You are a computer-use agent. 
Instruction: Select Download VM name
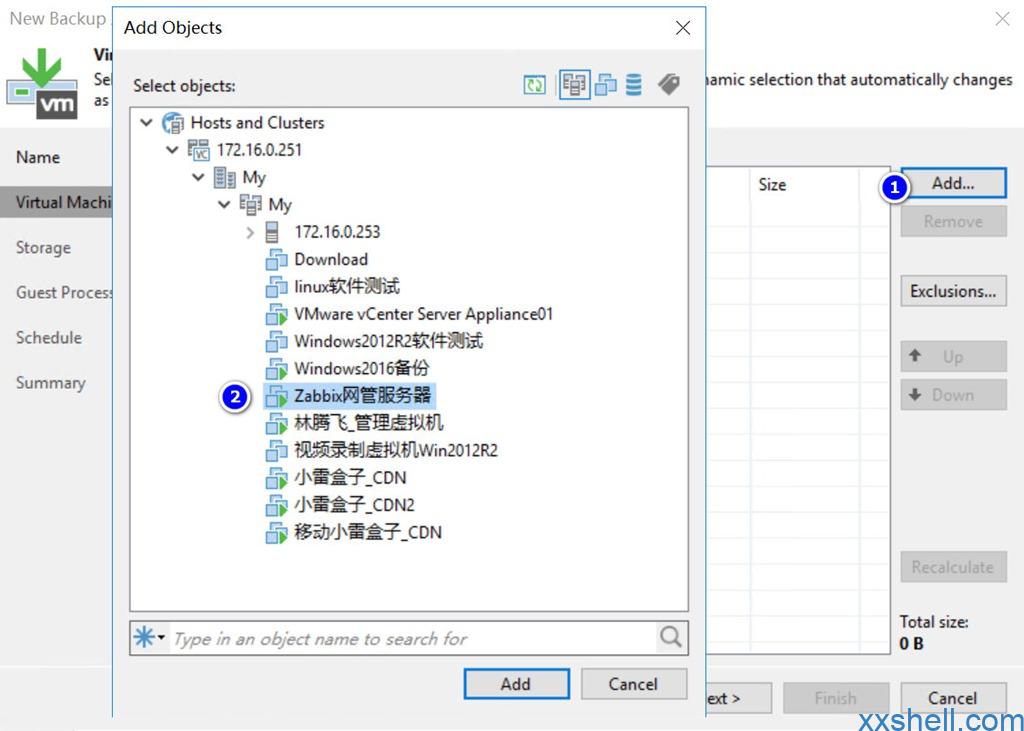click(x=331, y=259)
